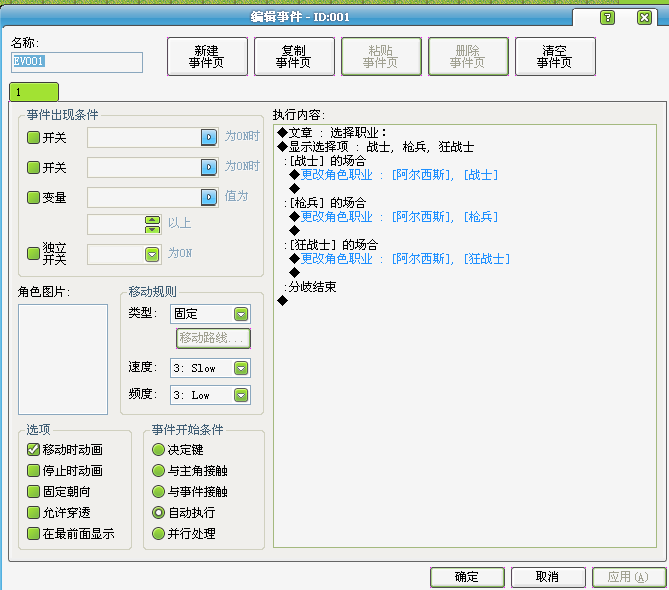This screenshot has width=669, height=590.
Task: Check the 停止时动画 option
Action: tap(33, 471)
